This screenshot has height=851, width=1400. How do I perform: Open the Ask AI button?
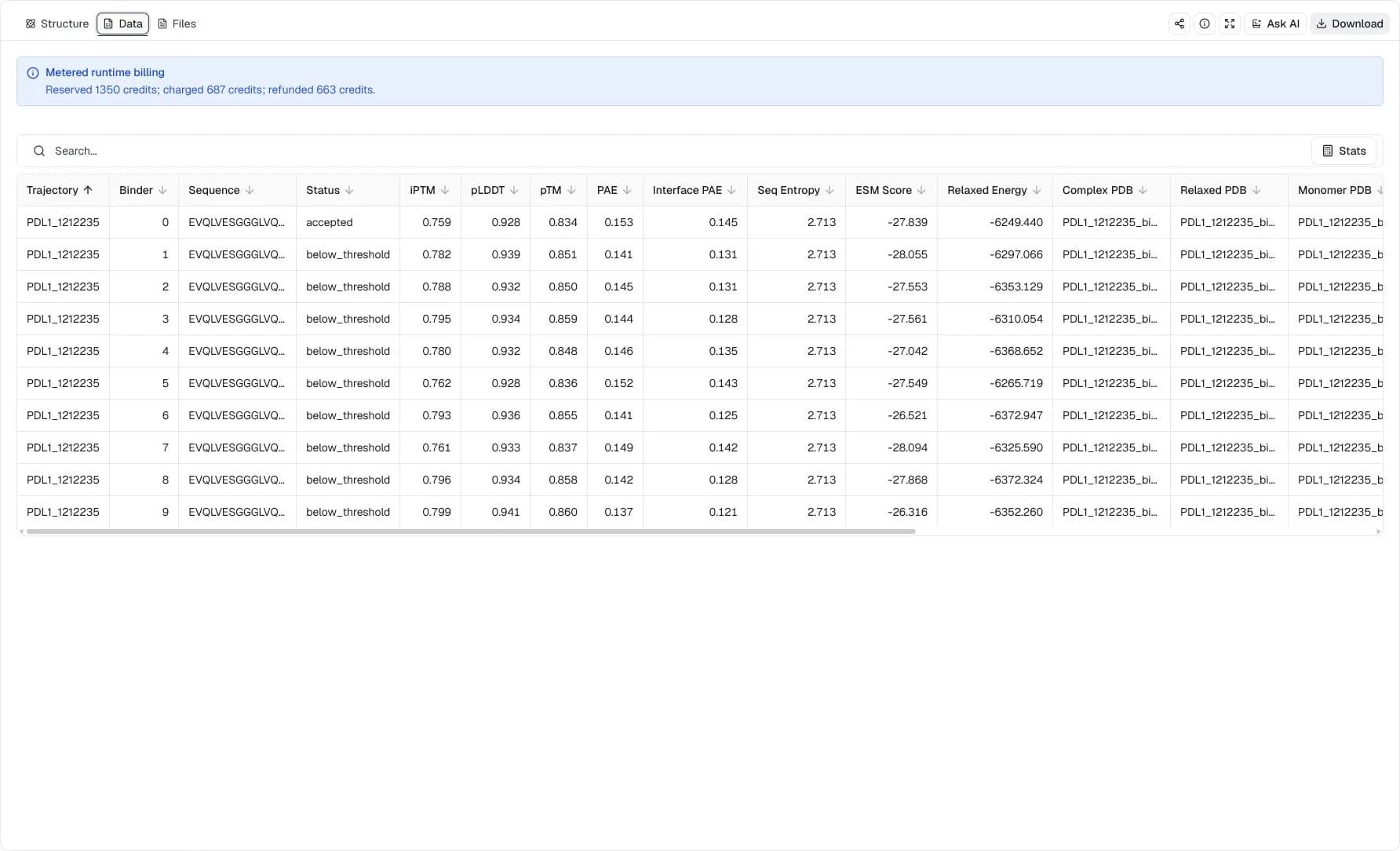point(1275,24)
